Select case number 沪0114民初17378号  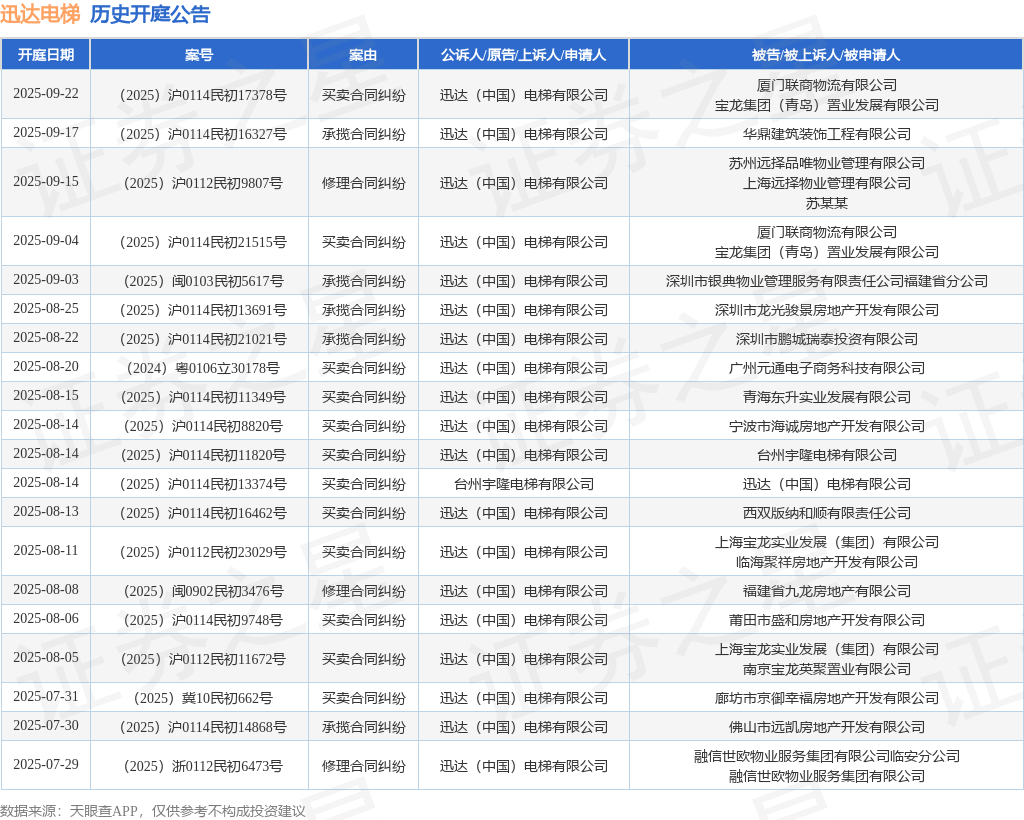coord(203,95)
